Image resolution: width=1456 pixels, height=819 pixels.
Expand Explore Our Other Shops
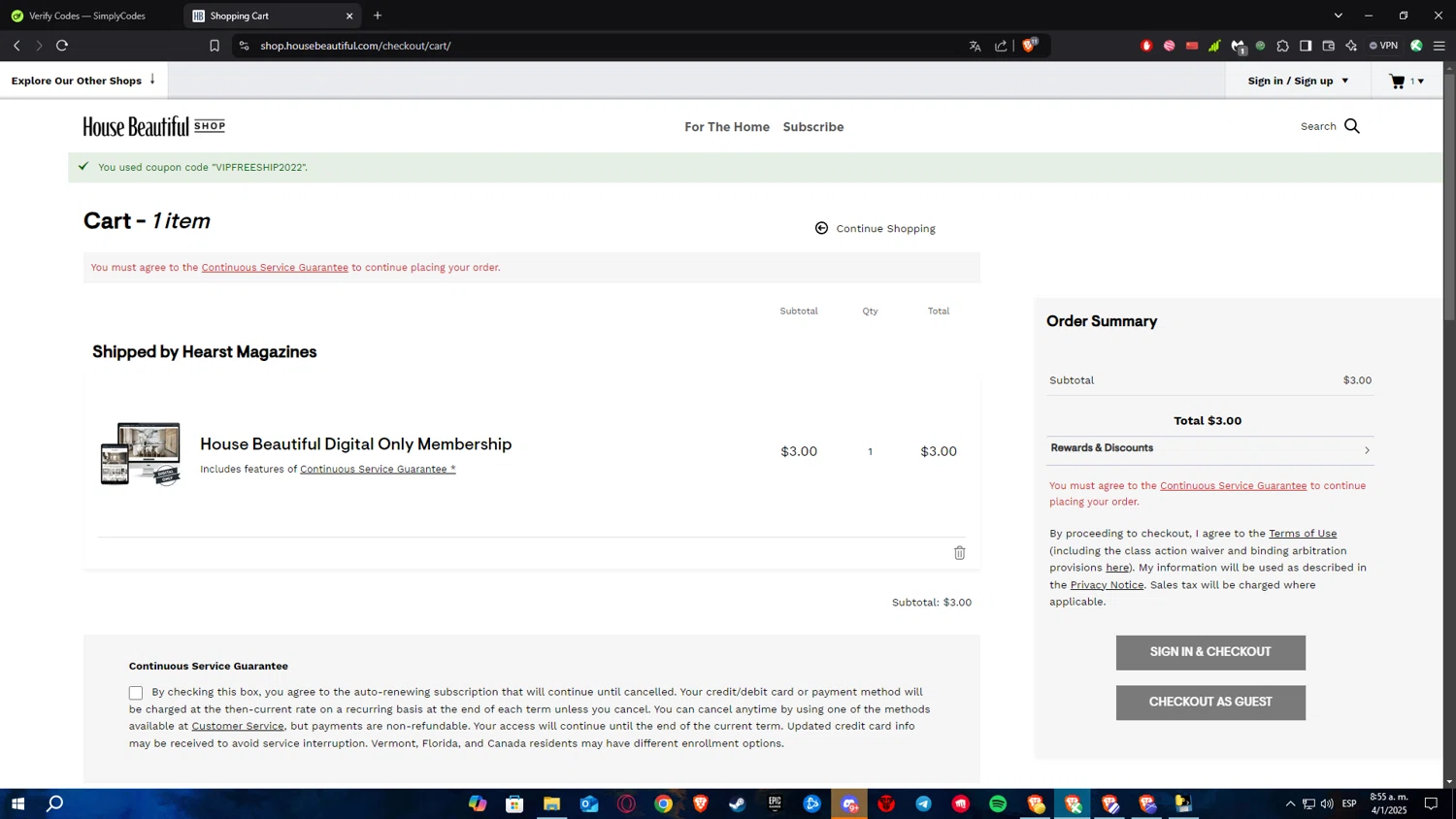[83, 81]
